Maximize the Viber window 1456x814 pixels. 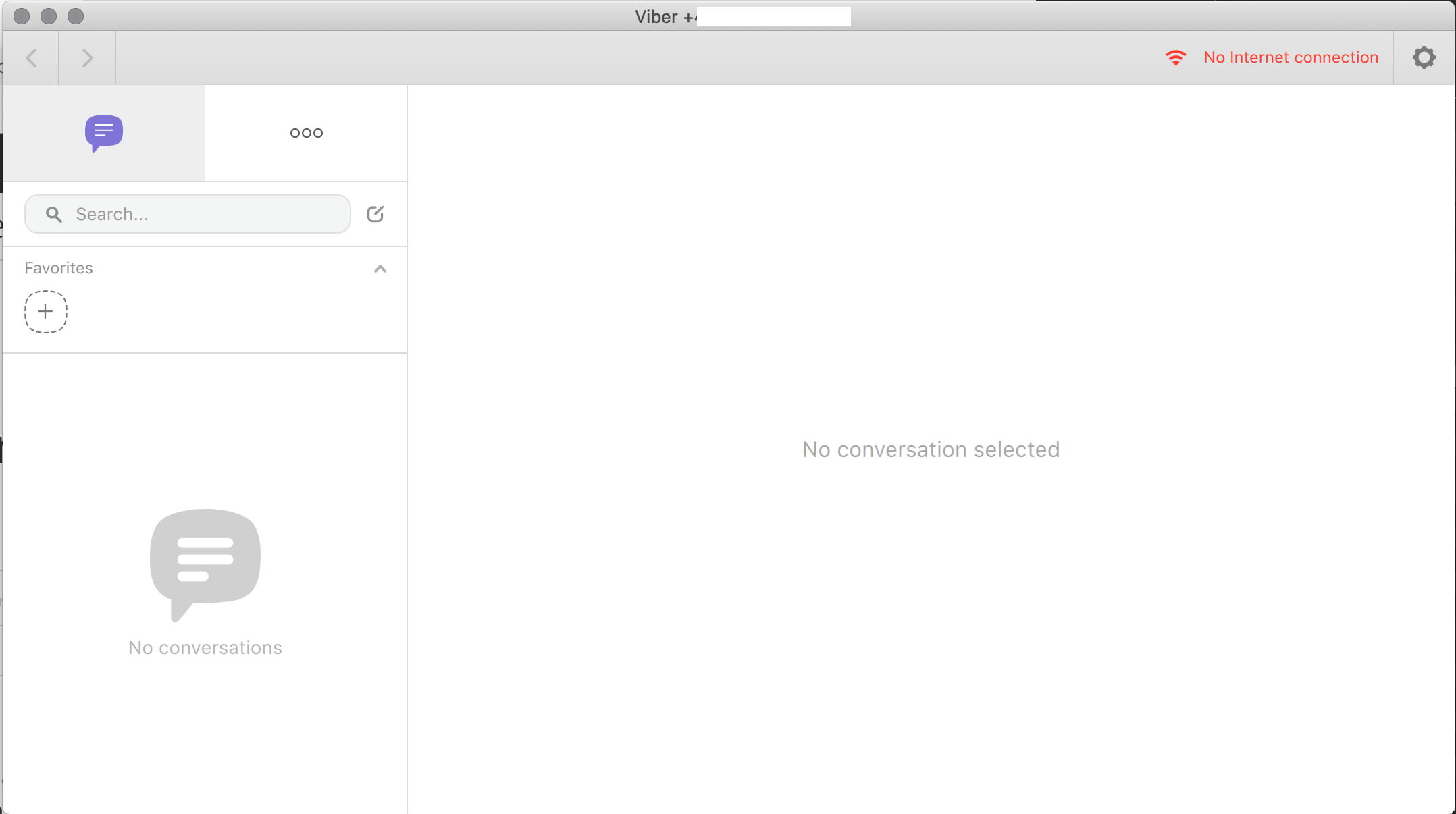pyautogui.click(x=76, y=16)
